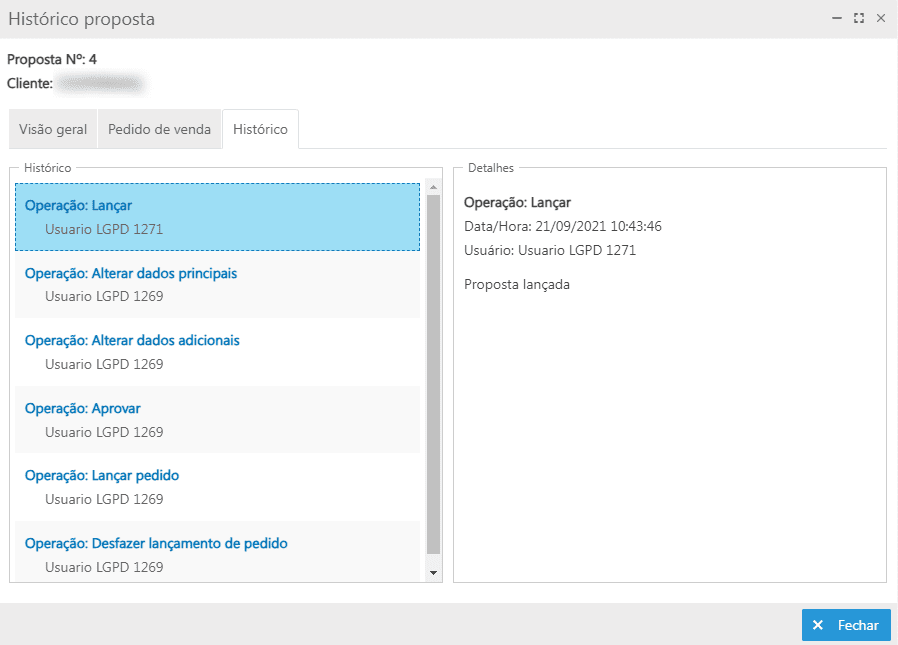Close the dialog using the title bar X

pyautogui.click(x=880, y=18)
